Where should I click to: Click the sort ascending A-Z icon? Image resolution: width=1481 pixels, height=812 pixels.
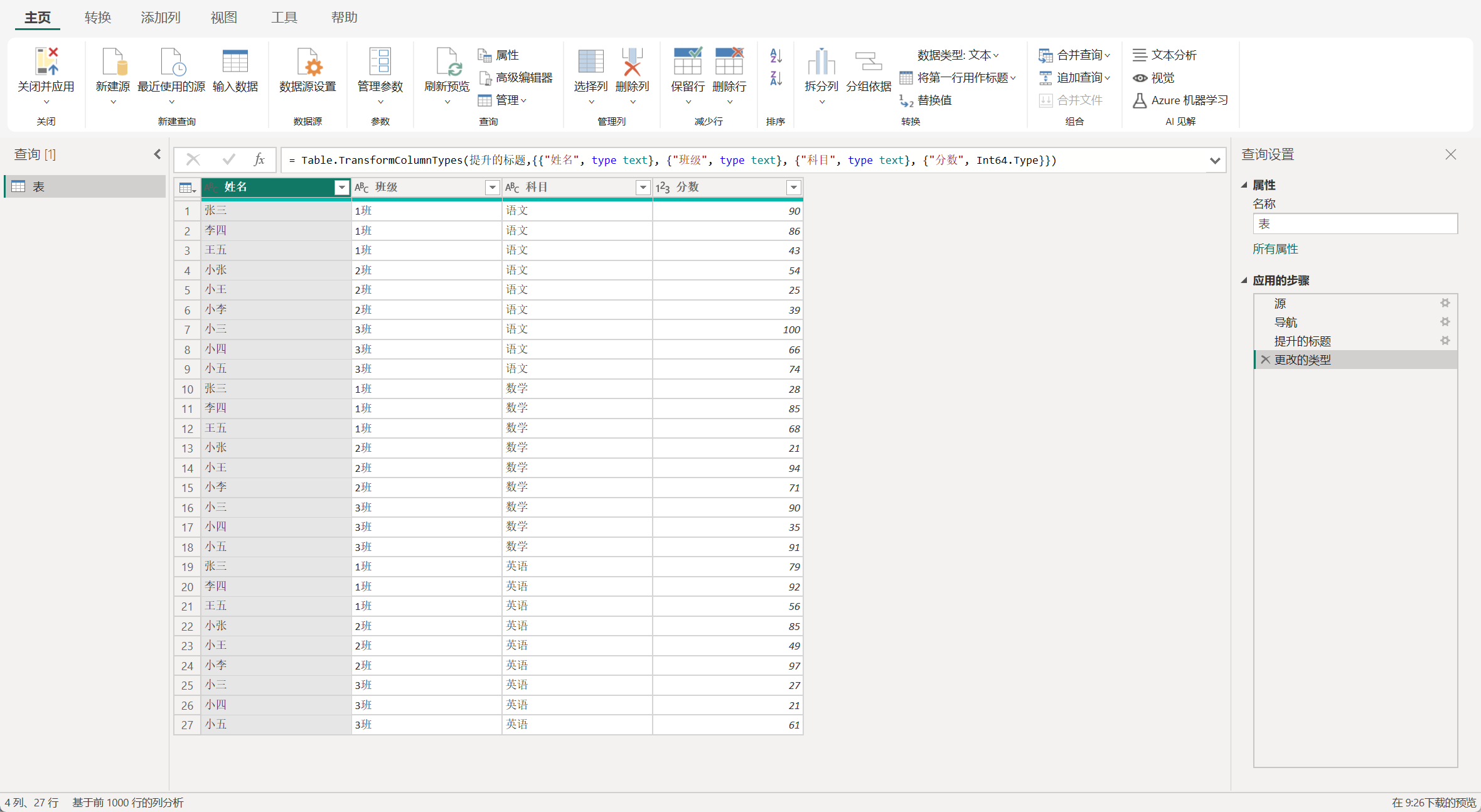(776, 56)
